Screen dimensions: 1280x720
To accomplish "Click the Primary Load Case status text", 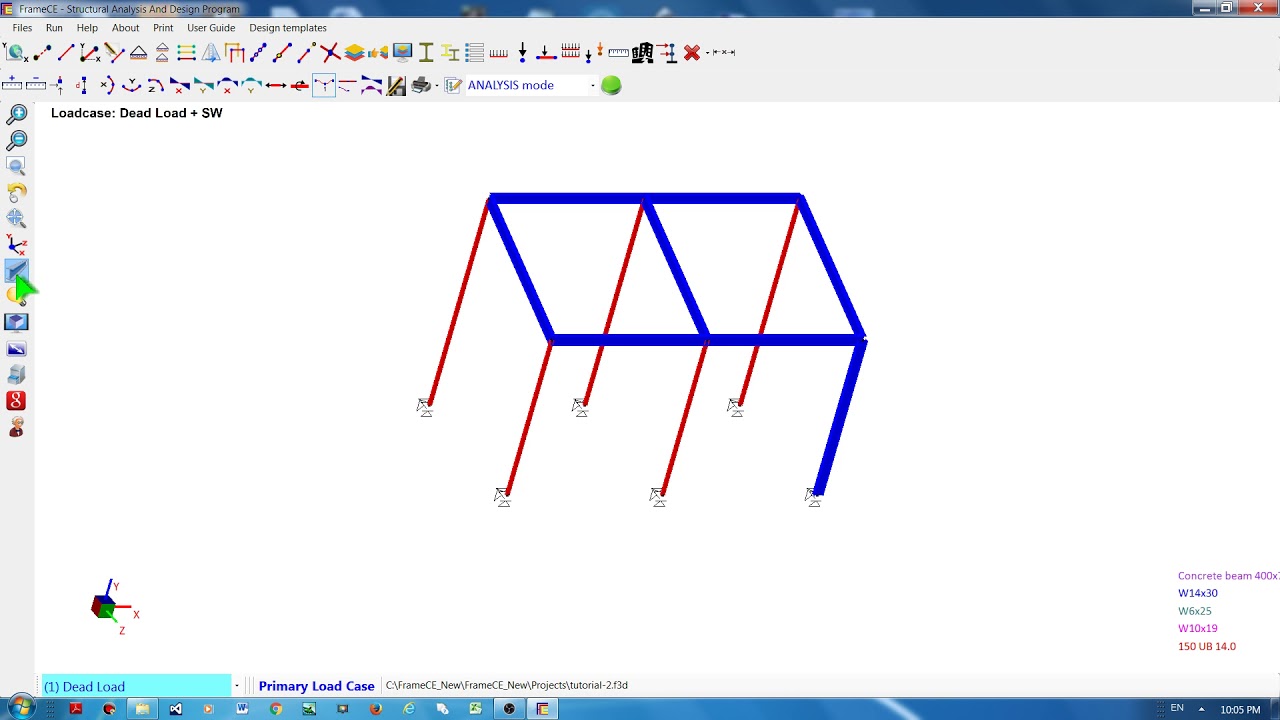I will point(316,686).
